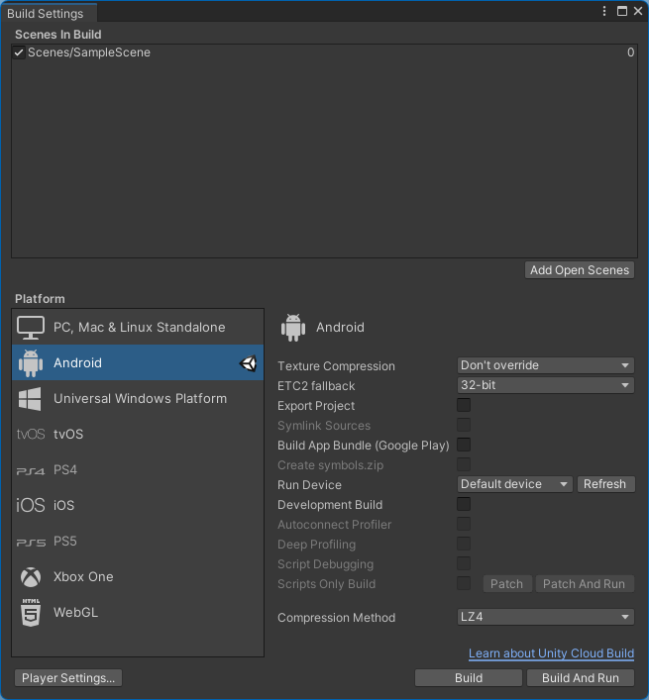
Task: Select the PS4 platform entry
Action: click(x=138, y=470)
